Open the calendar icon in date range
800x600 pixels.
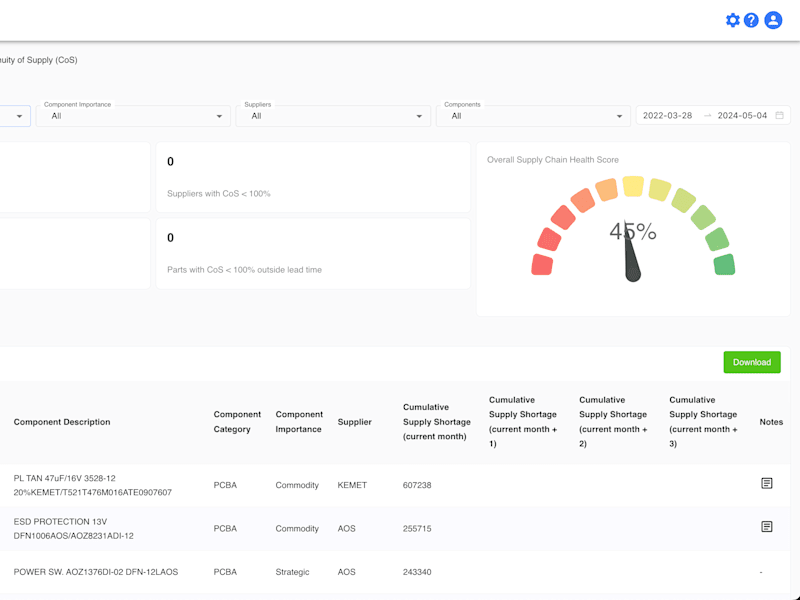point(780,115)
